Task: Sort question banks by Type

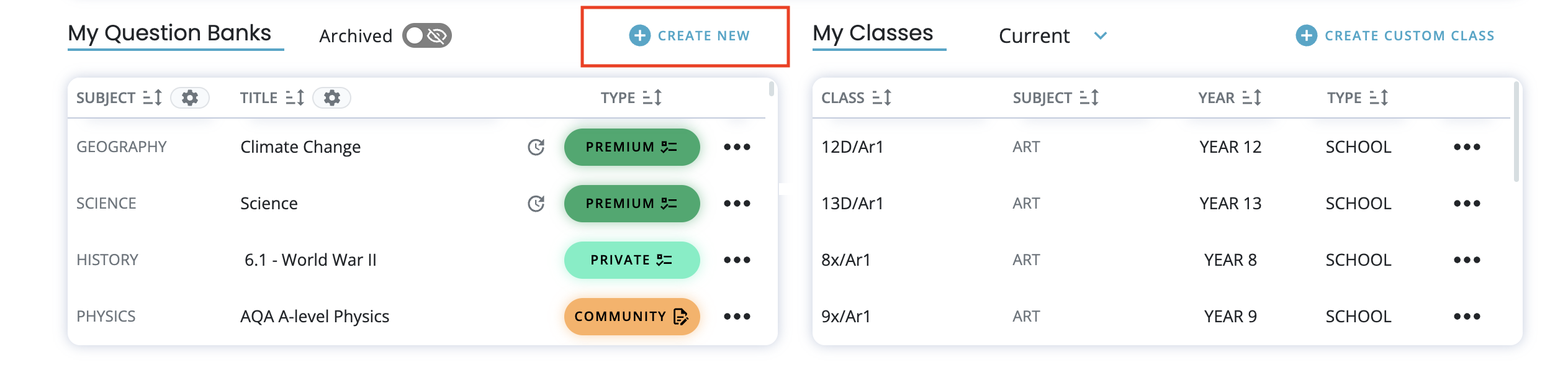Action: [652, 97]
